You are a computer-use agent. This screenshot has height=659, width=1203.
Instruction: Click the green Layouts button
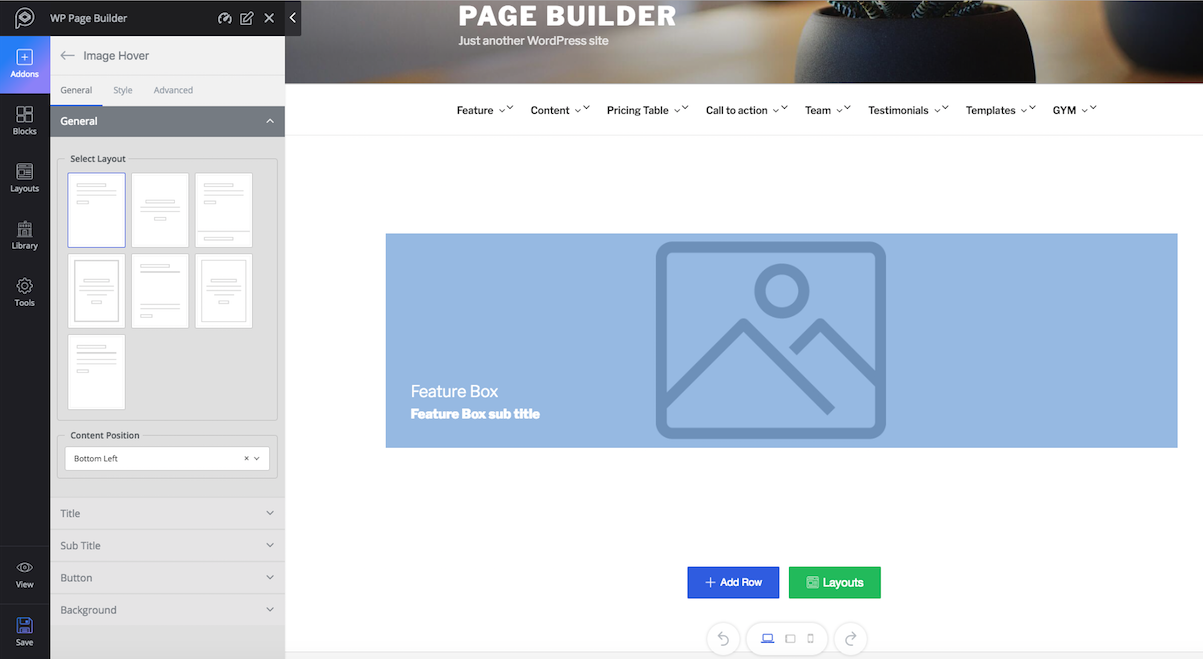[835, 582]
